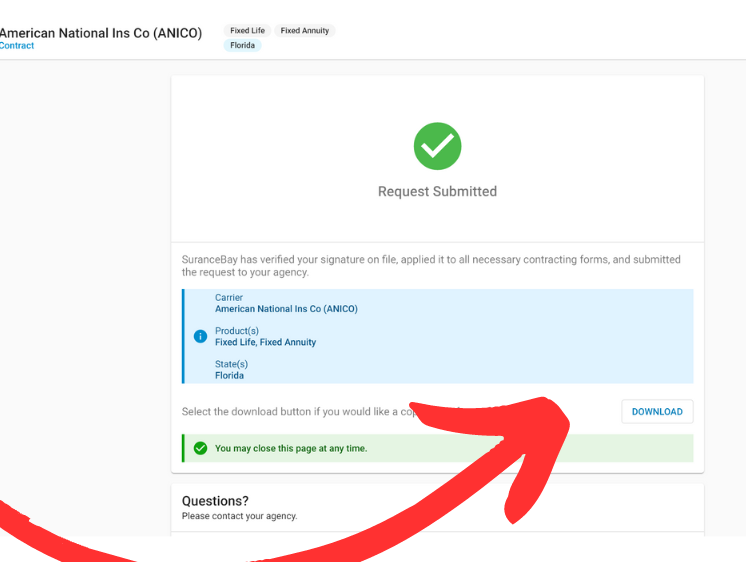
Task: Open the Contract link under carrier name
Action: (17, 46)
